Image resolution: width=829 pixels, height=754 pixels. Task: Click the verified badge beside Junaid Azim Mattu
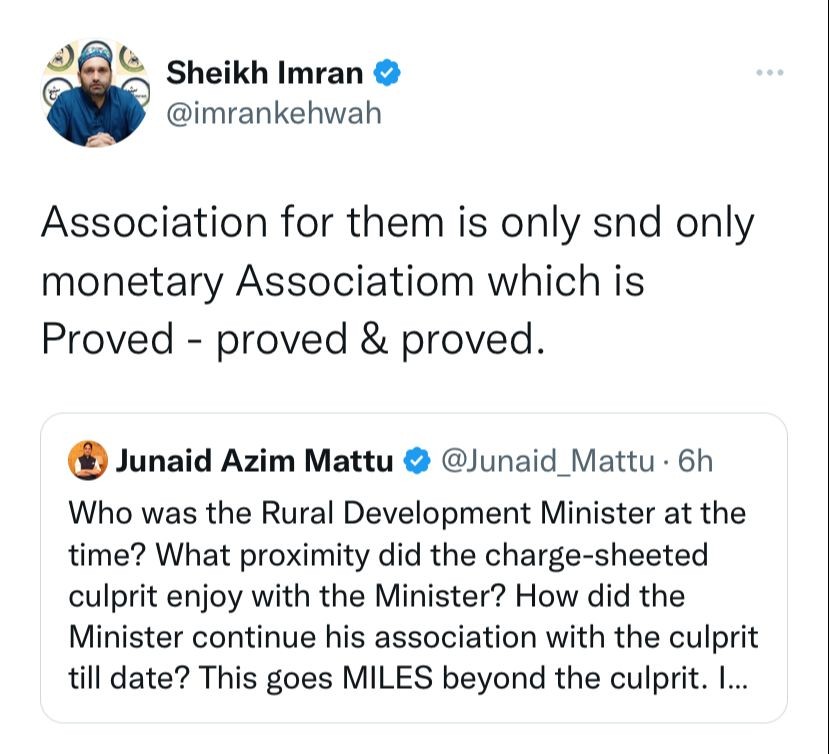coord(417,461)
